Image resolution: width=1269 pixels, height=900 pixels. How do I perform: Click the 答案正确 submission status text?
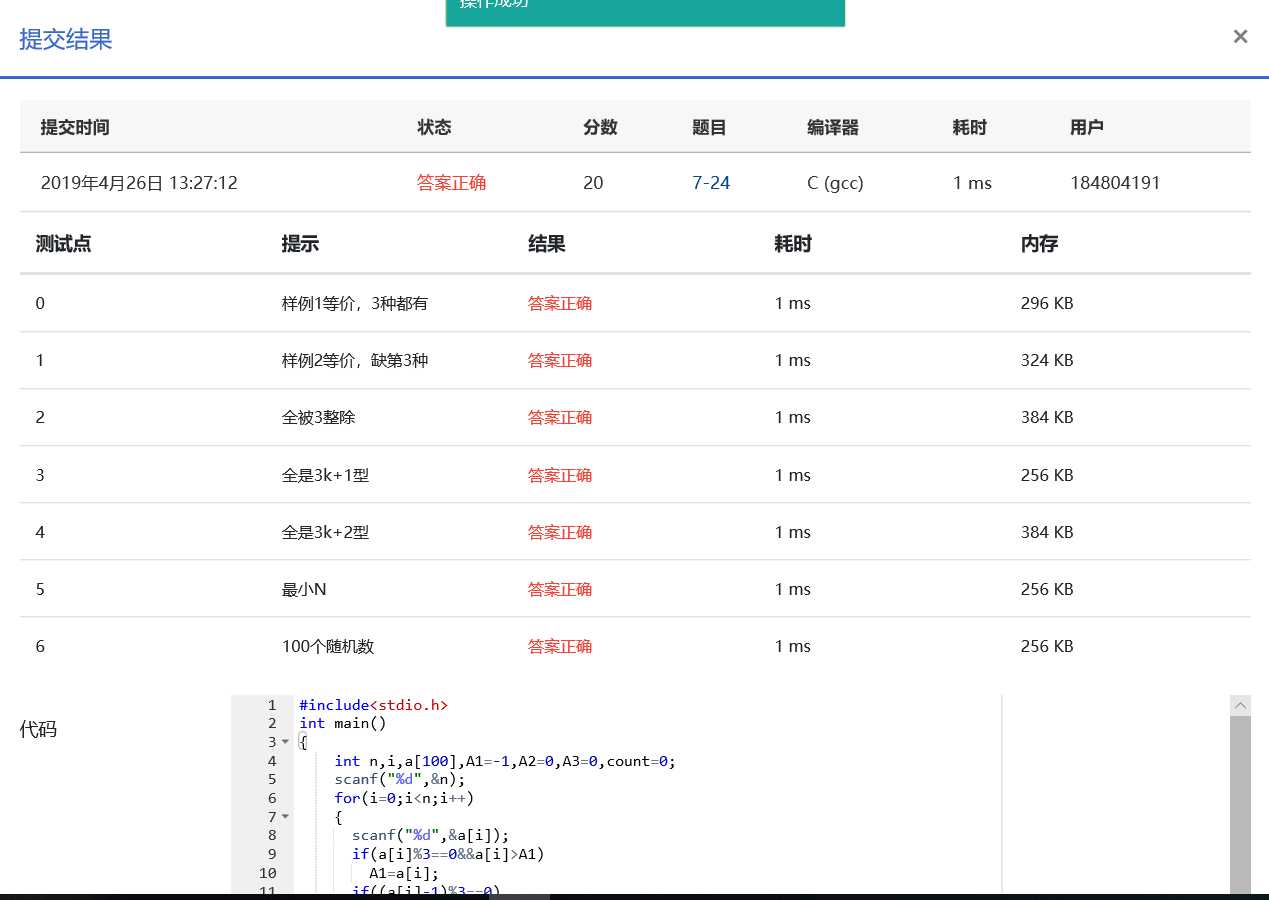tap(451, 183)
